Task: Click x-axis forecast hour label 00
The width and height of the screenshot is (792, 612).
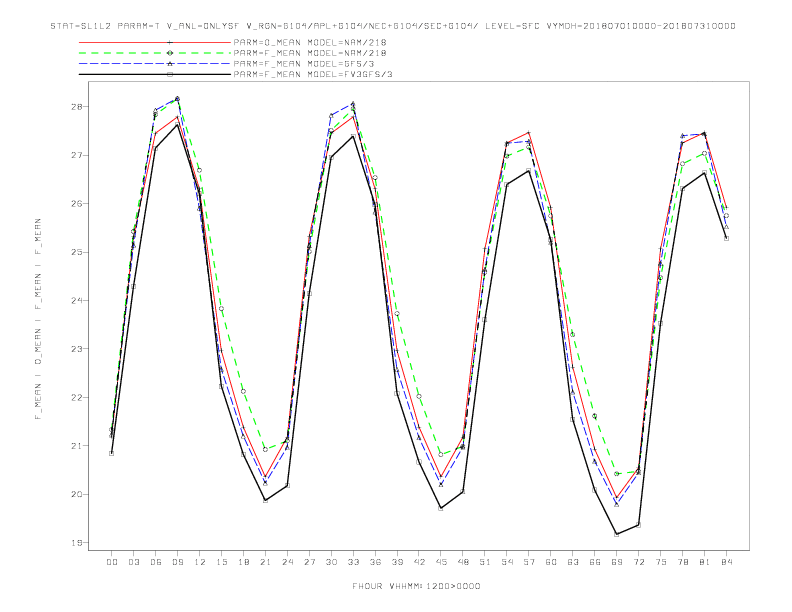Action: click(x=112, y=562)
